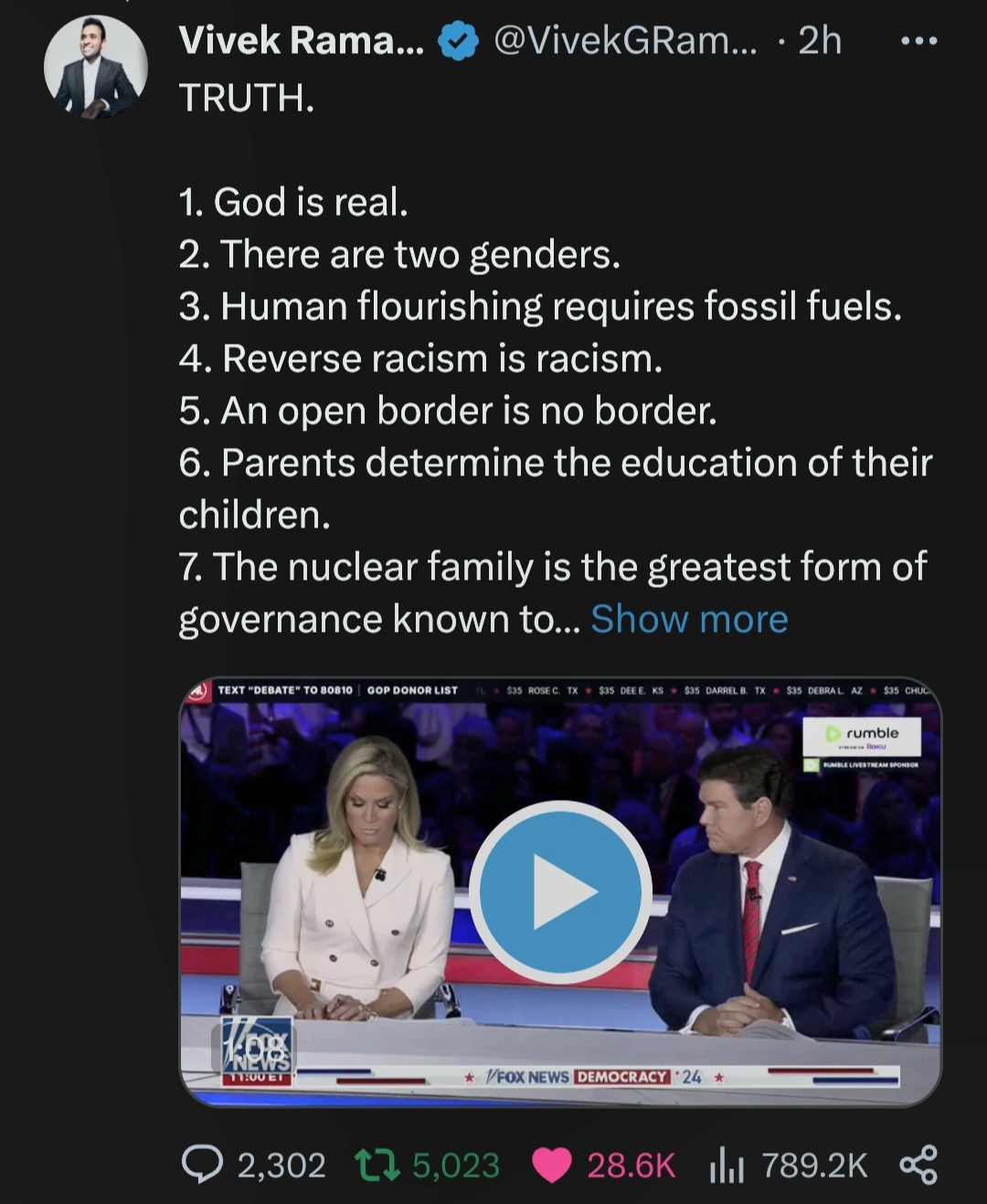Click the 5,023 reposts count
Screen dimensions: 987x1204
[456, 1166]
